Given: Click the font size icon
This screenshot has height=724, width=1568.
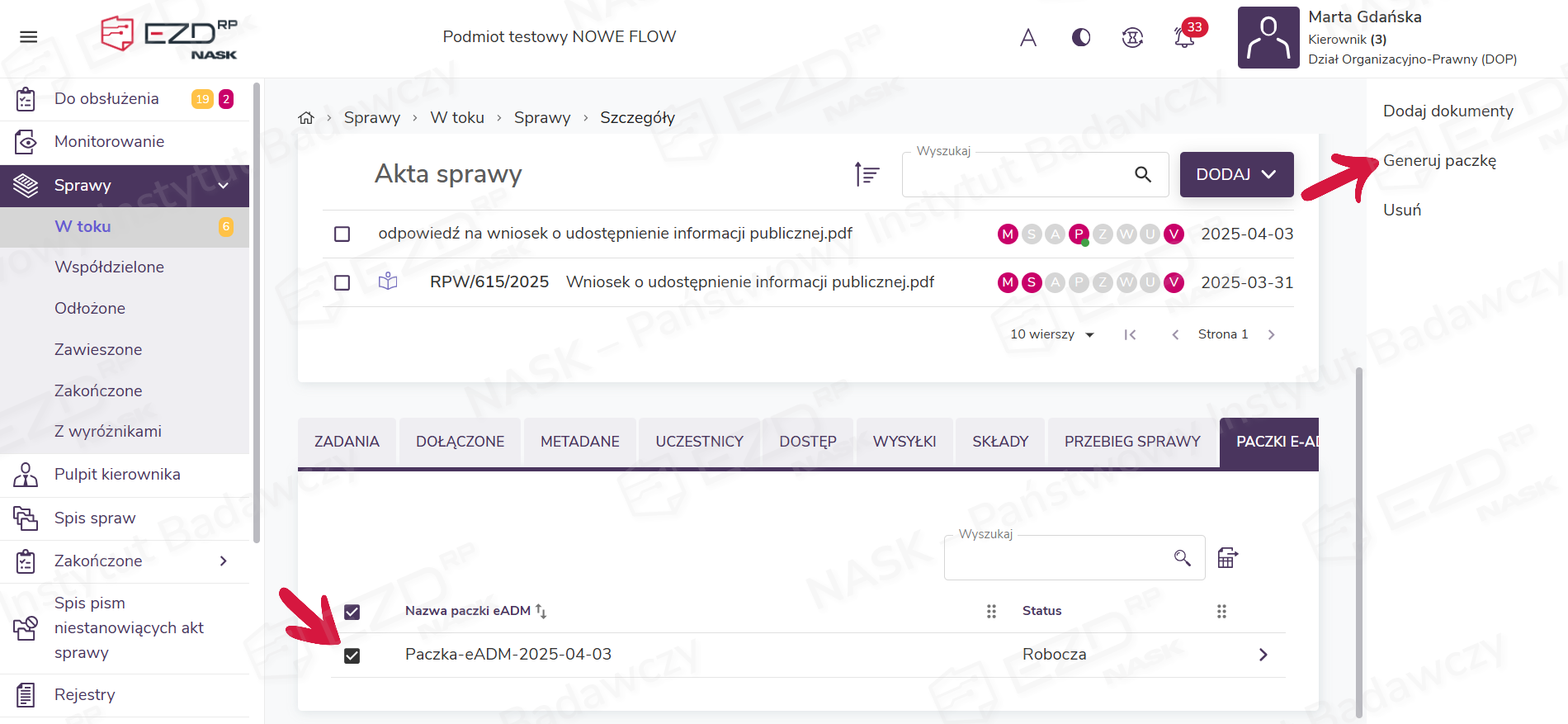Looking at the screenshot, I should (x=1027, y=38).
